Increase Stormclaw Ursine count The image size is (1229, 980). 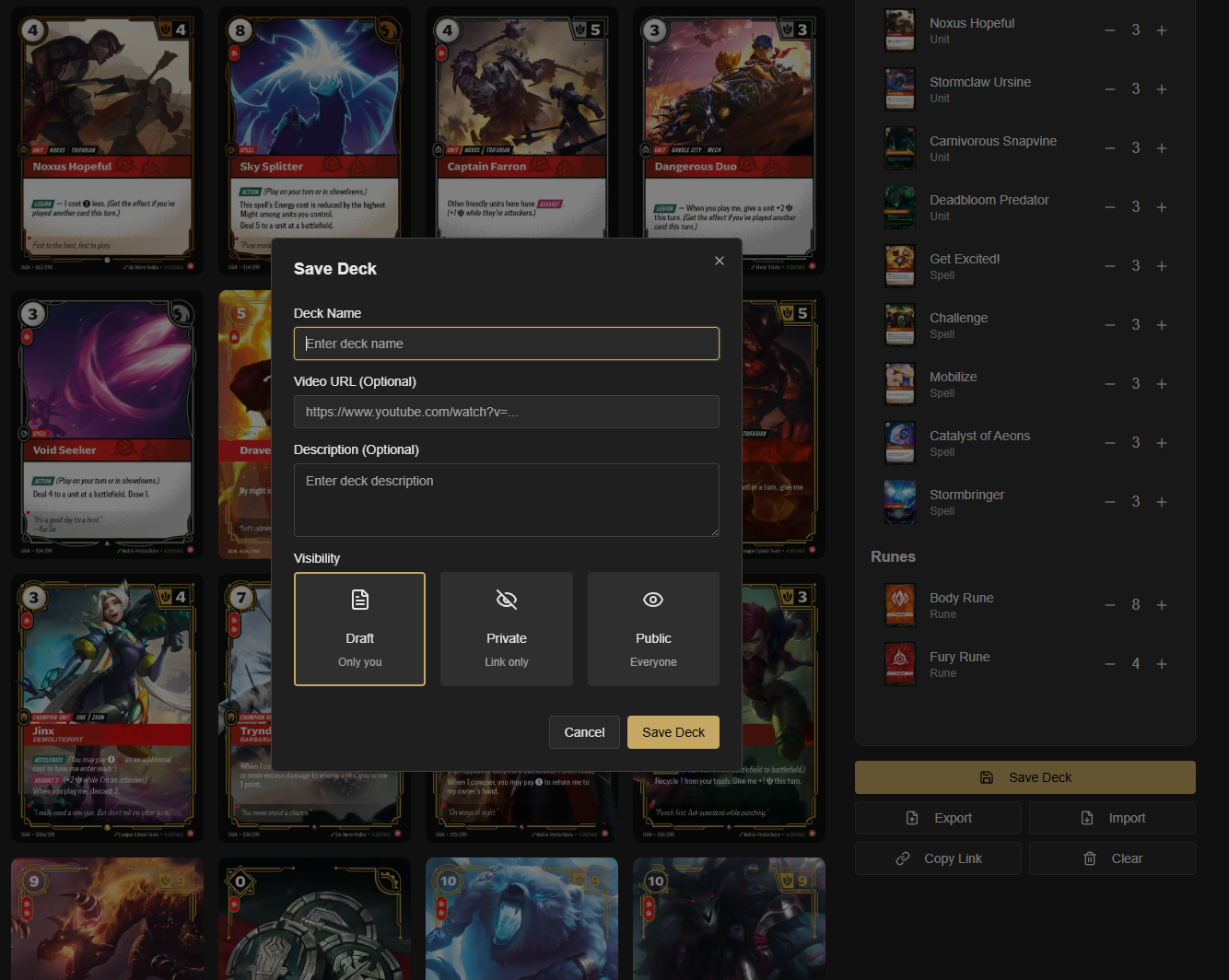coord(1162,89)
